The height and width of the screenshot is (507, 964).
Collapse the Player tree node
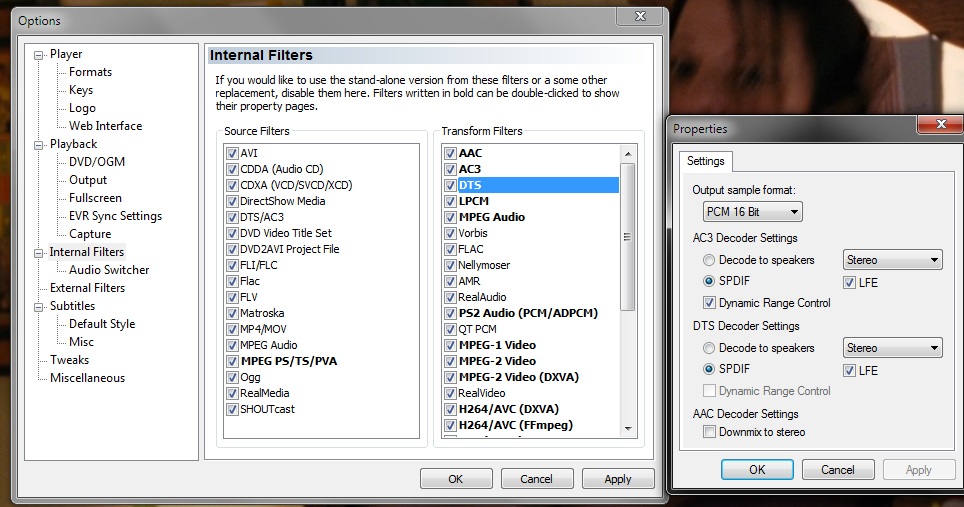39,55
